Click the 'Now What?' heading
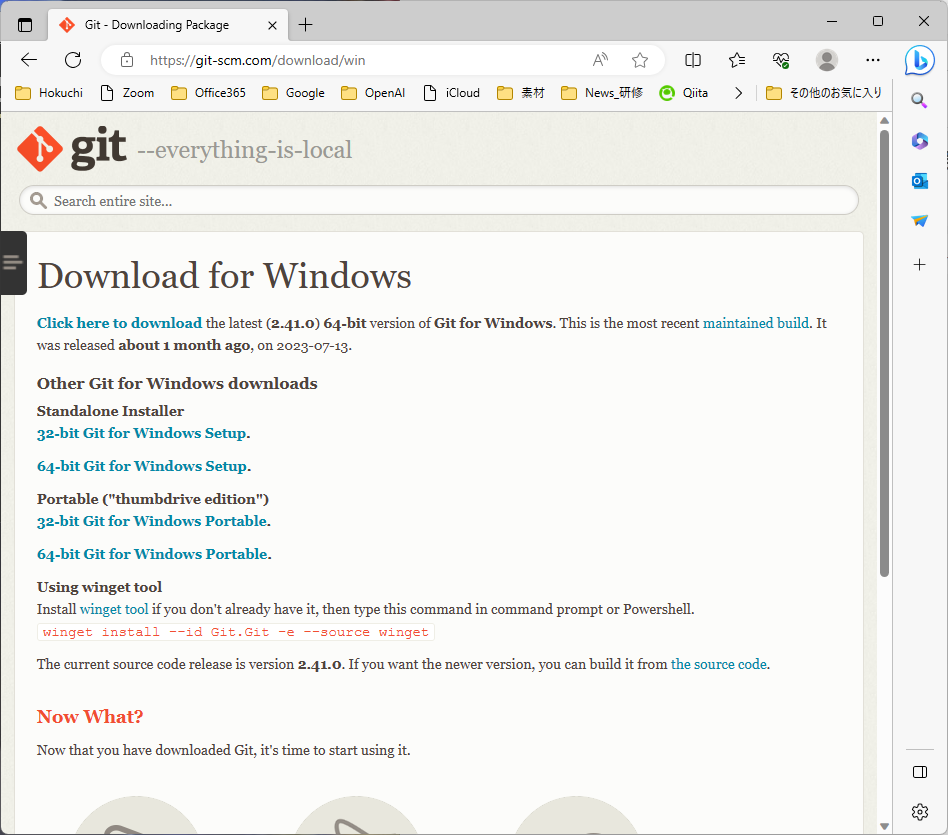948x835 pixels. (90, 716)
